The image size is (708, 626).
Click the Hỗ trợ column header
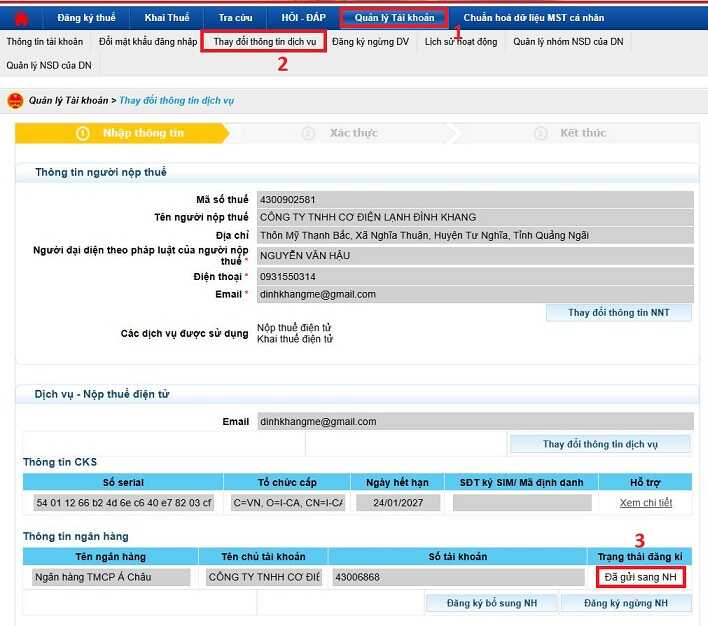pyautogui.click(x=645, y=482)
